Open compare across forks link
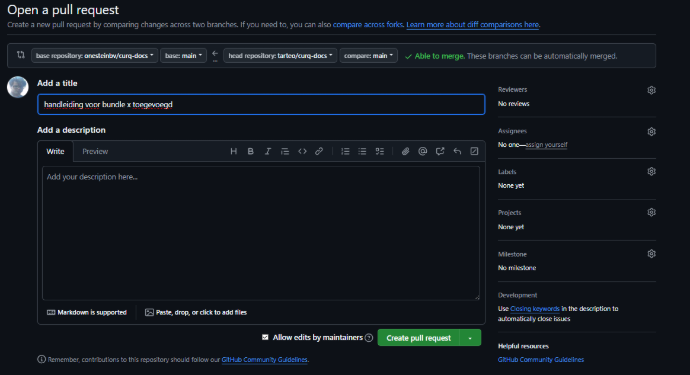The image size is (690, 375). coord(368,25)
